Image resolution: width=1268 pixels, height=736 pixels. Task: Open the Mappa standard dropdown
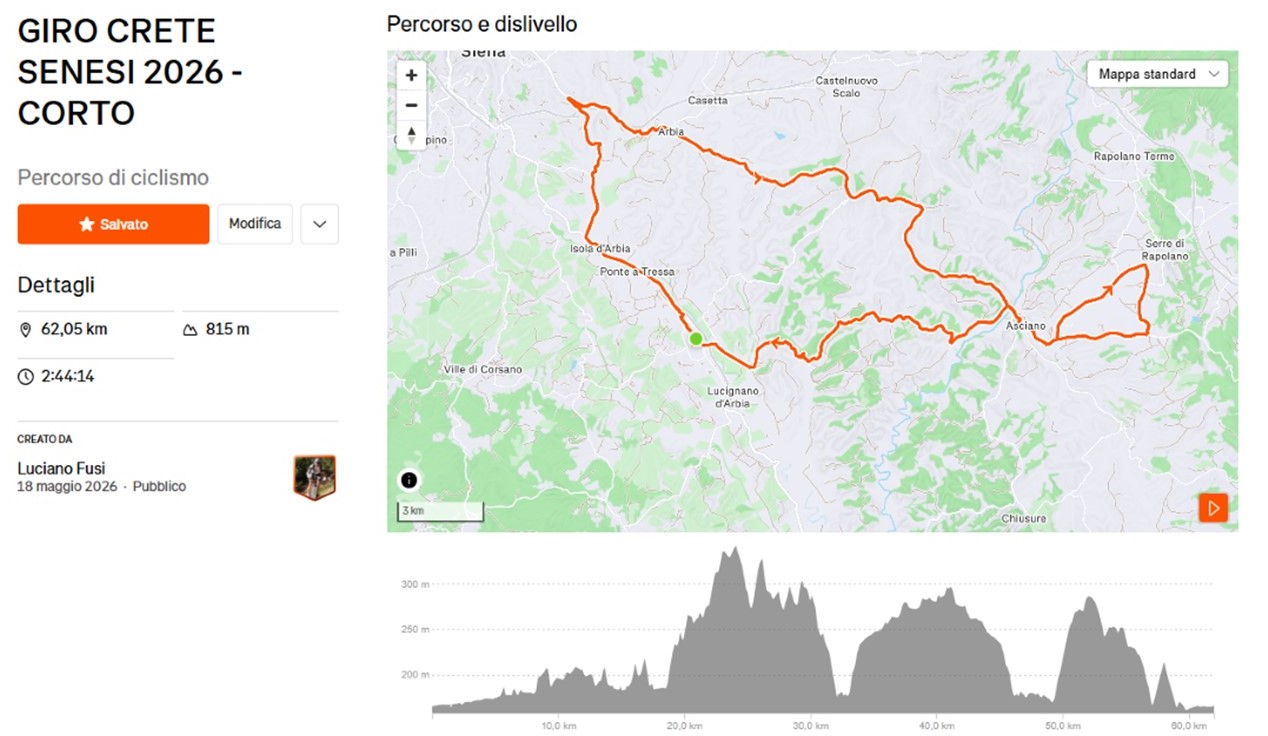coord(1157,74)
